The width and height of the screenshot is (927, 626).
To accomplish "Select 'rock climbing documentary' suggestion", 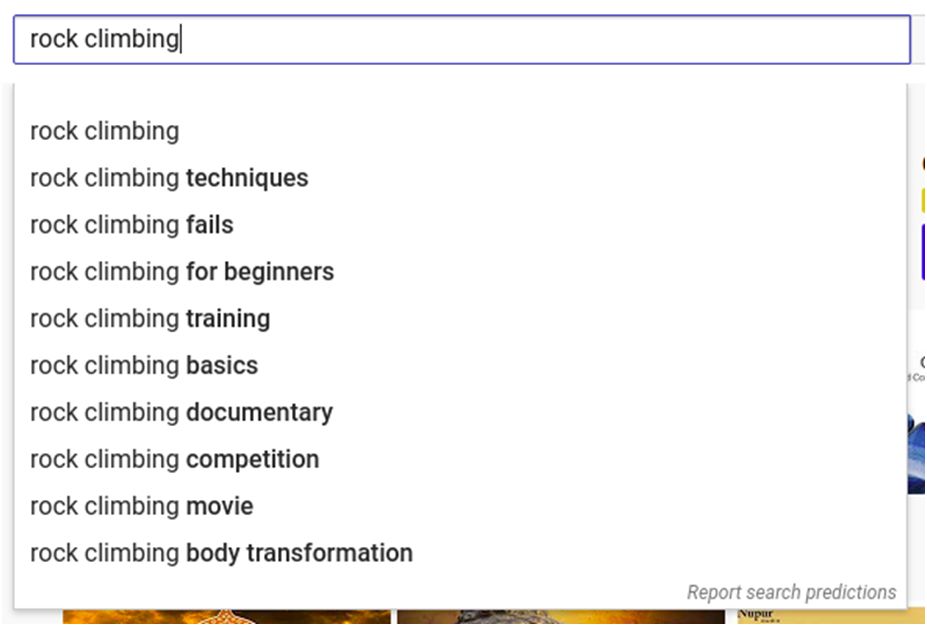I will pos(181,413).
